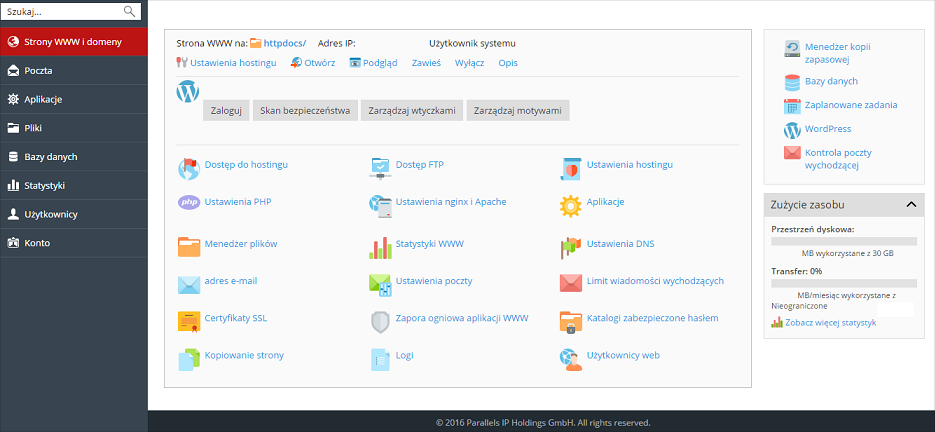Run Skan bezpieczeństwa
The image size is (935, 432).
305,110
